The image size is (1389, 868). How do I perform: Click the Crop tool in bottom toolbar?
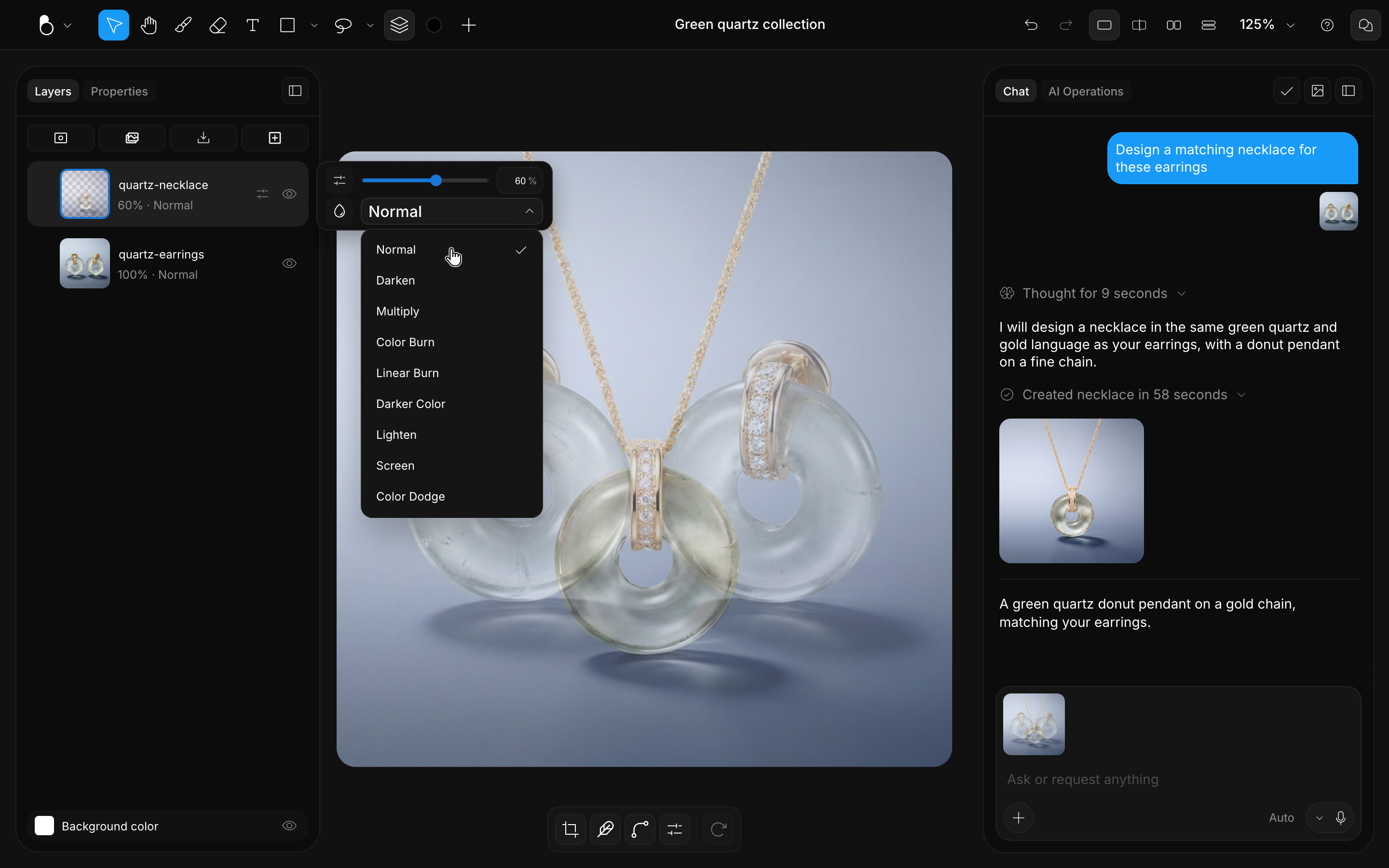point(571,829)
